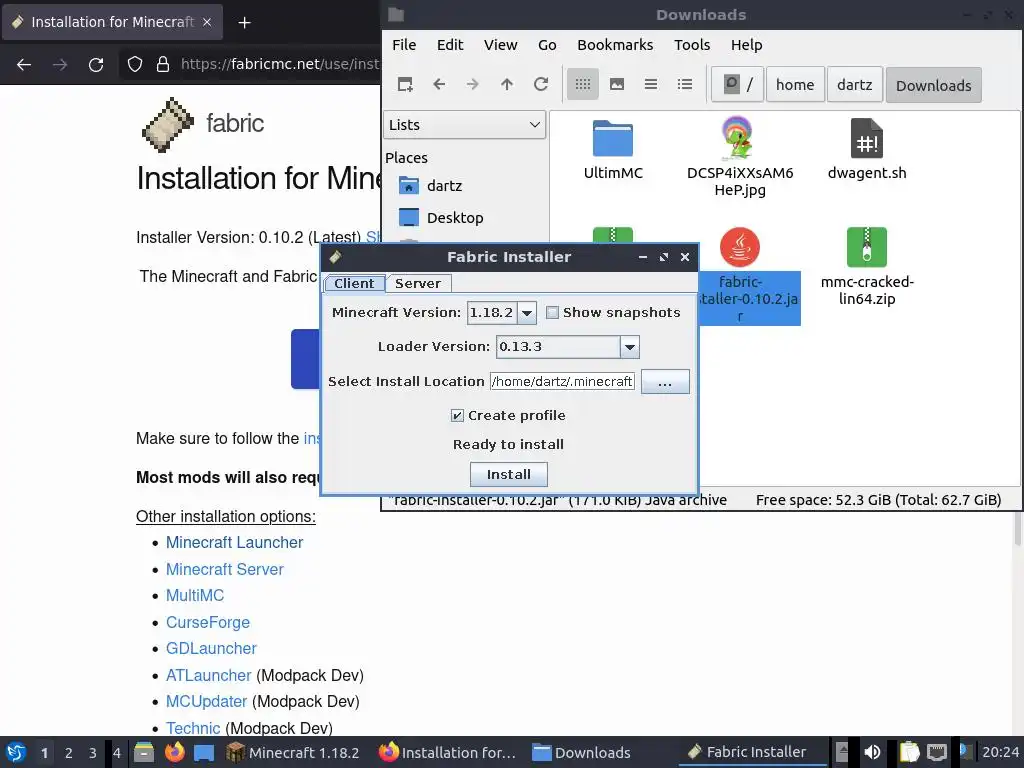Close the Installation for Minecraft tab
1024x768 pixels.
click(206, 22)
